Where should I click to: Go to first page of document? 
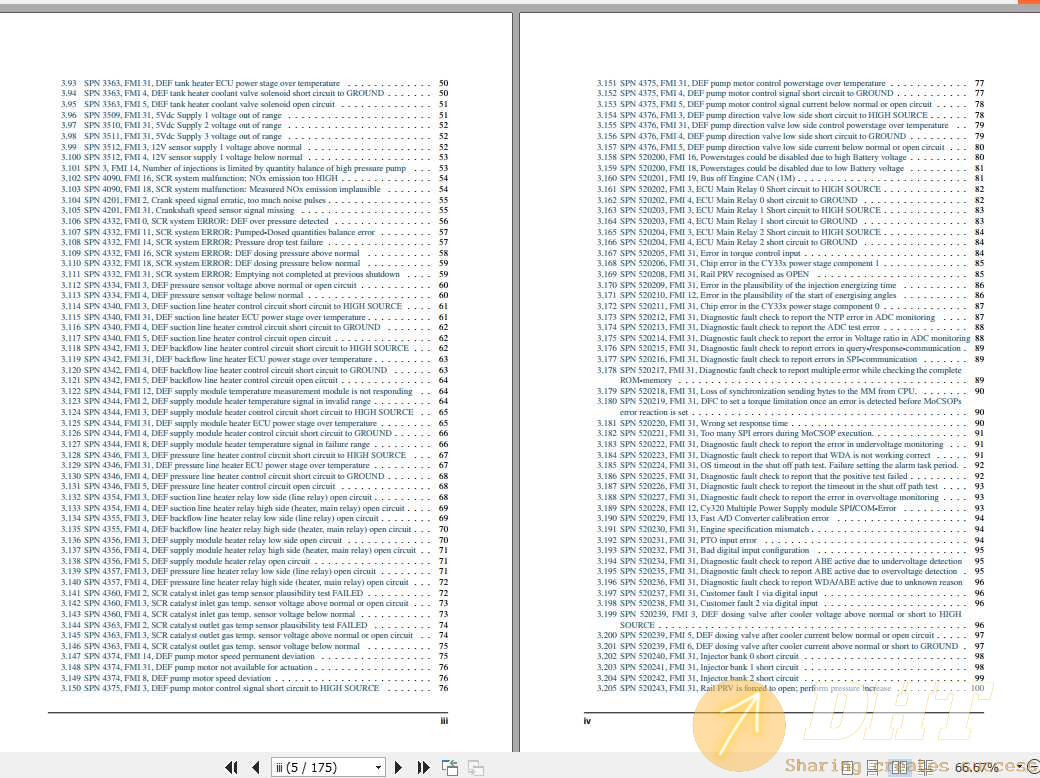pos(231,767)
